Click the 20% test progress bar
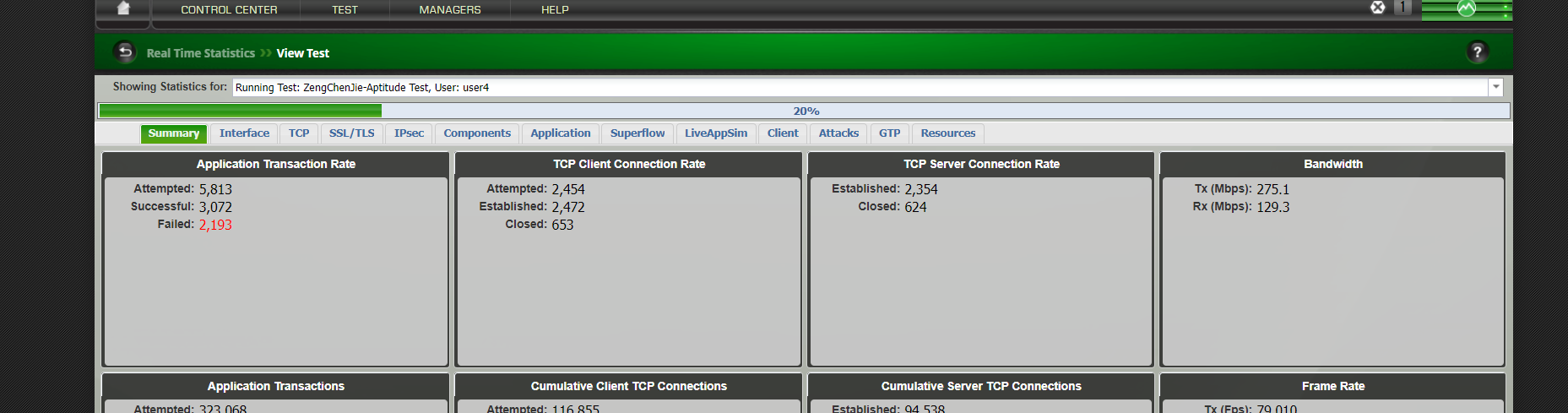This screenshot has width=1568, height=413. click(804, 111)
